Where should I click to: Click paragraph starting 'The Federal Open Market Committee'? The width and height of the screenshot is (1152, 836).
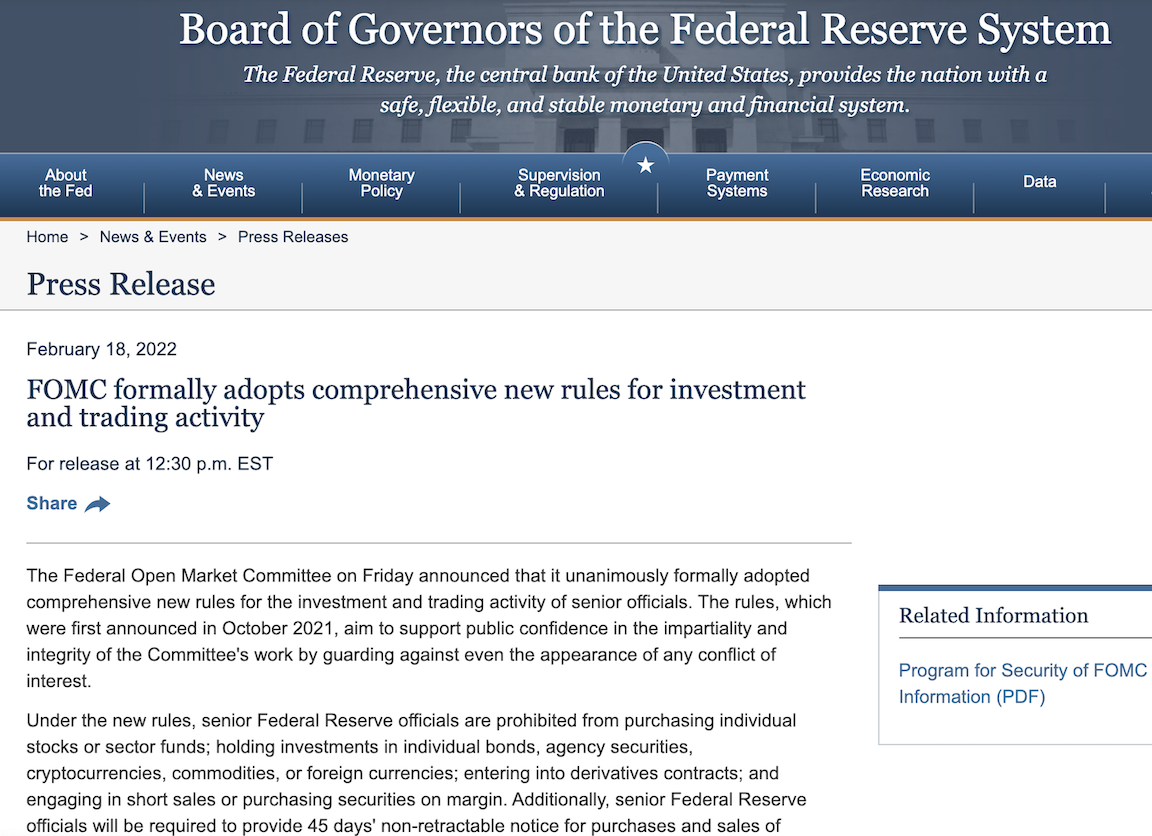(429, 628)
